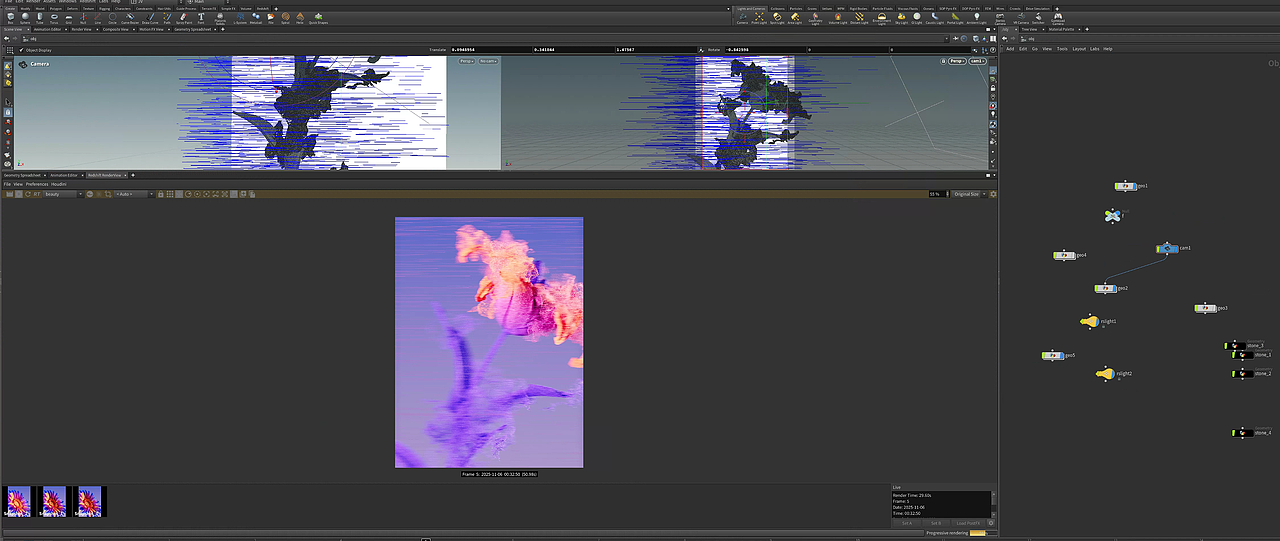Select the cam1 node
Viewport: 1280px width, 541px height.
(1167, 248)
